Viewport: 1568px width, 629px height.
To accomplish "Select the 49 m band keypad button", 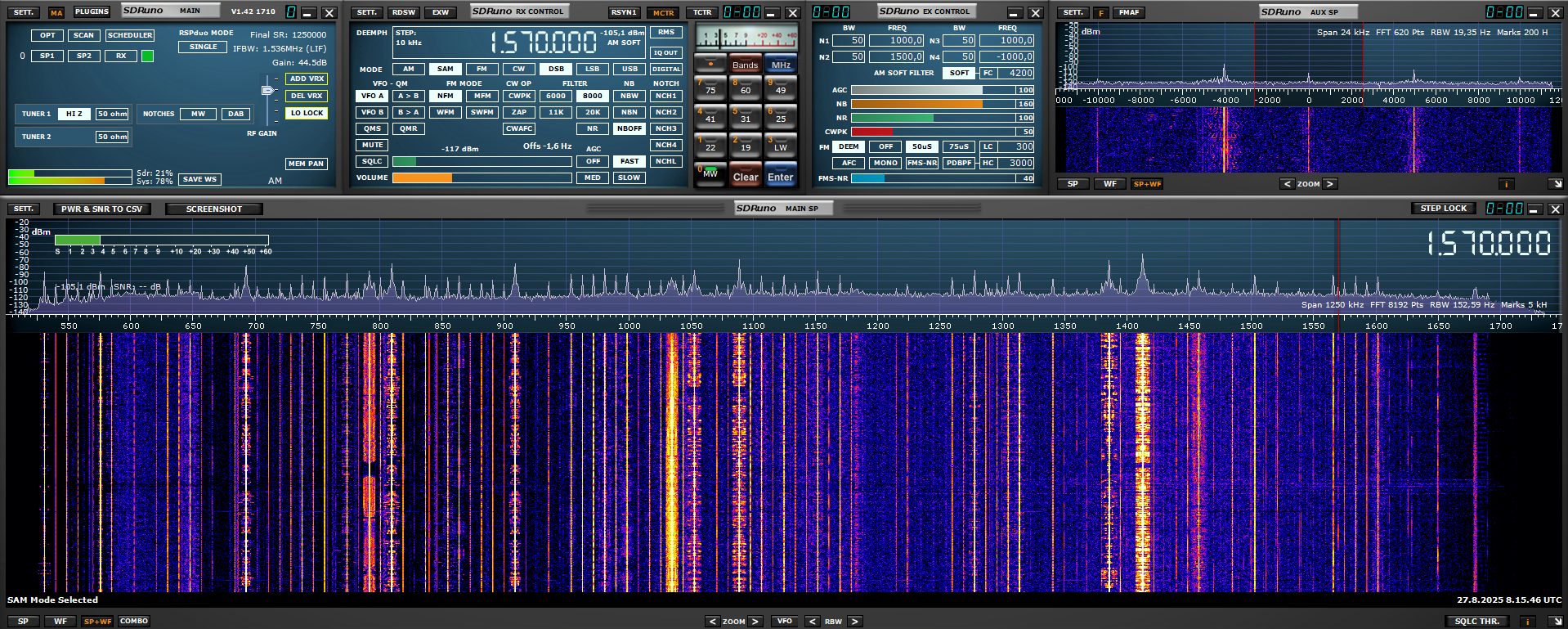I will (x=780, y=88).
